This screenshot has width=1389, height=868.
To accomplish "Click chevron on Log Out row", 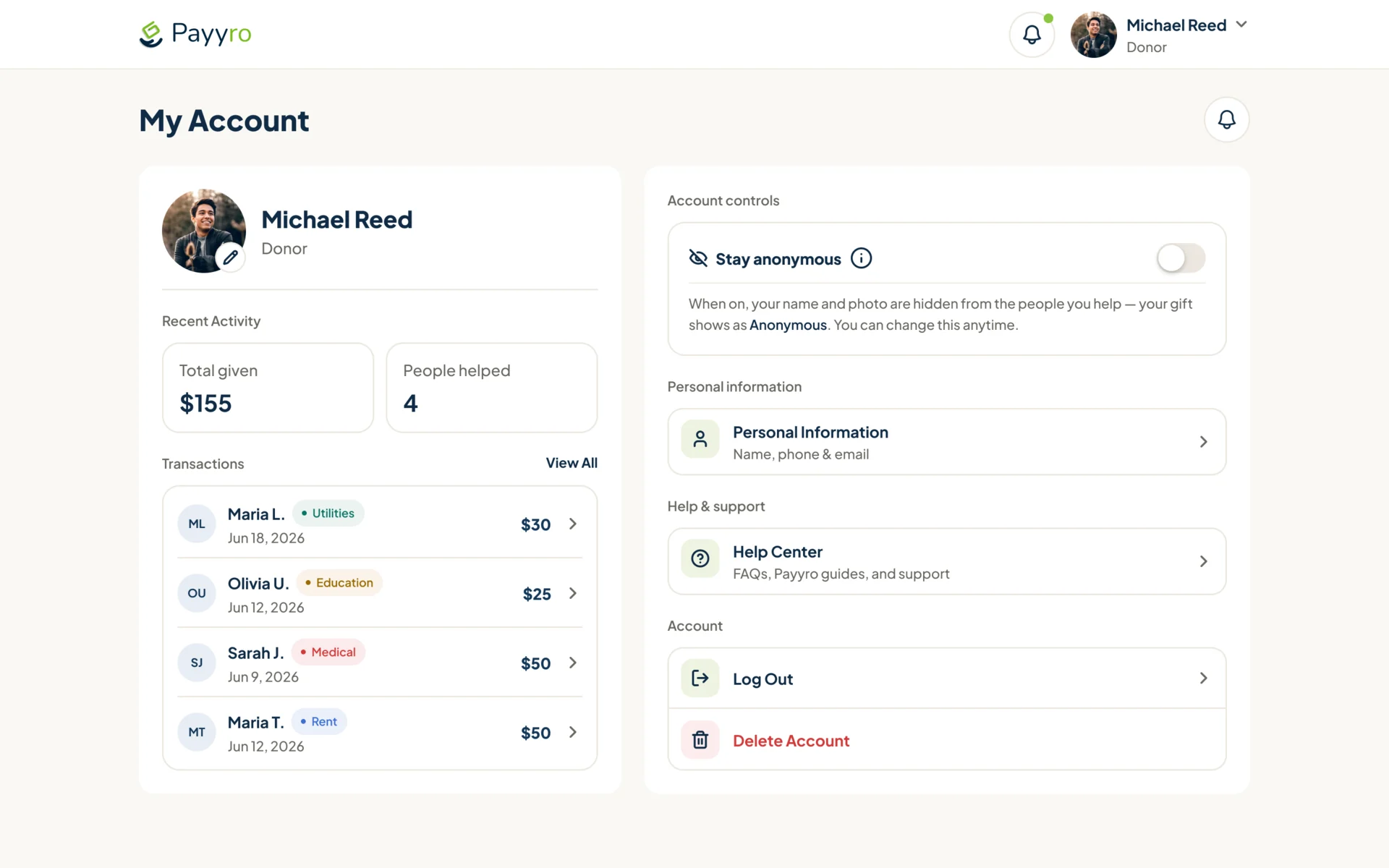I will 1204,678.
